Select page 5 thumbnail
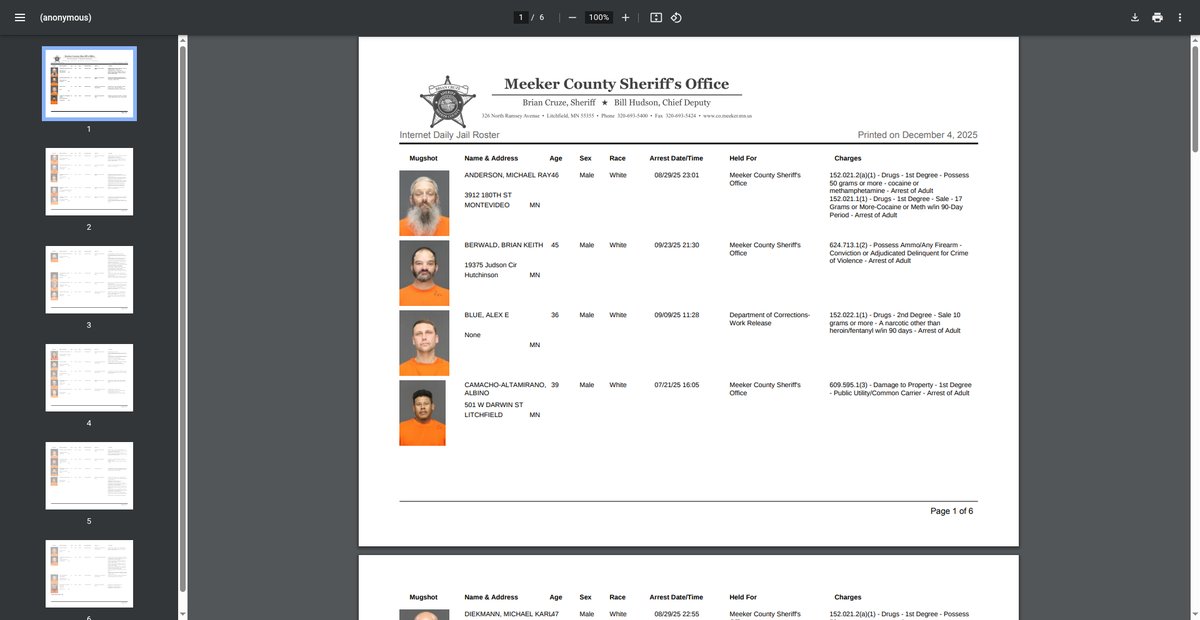 (x=89, y=475)
